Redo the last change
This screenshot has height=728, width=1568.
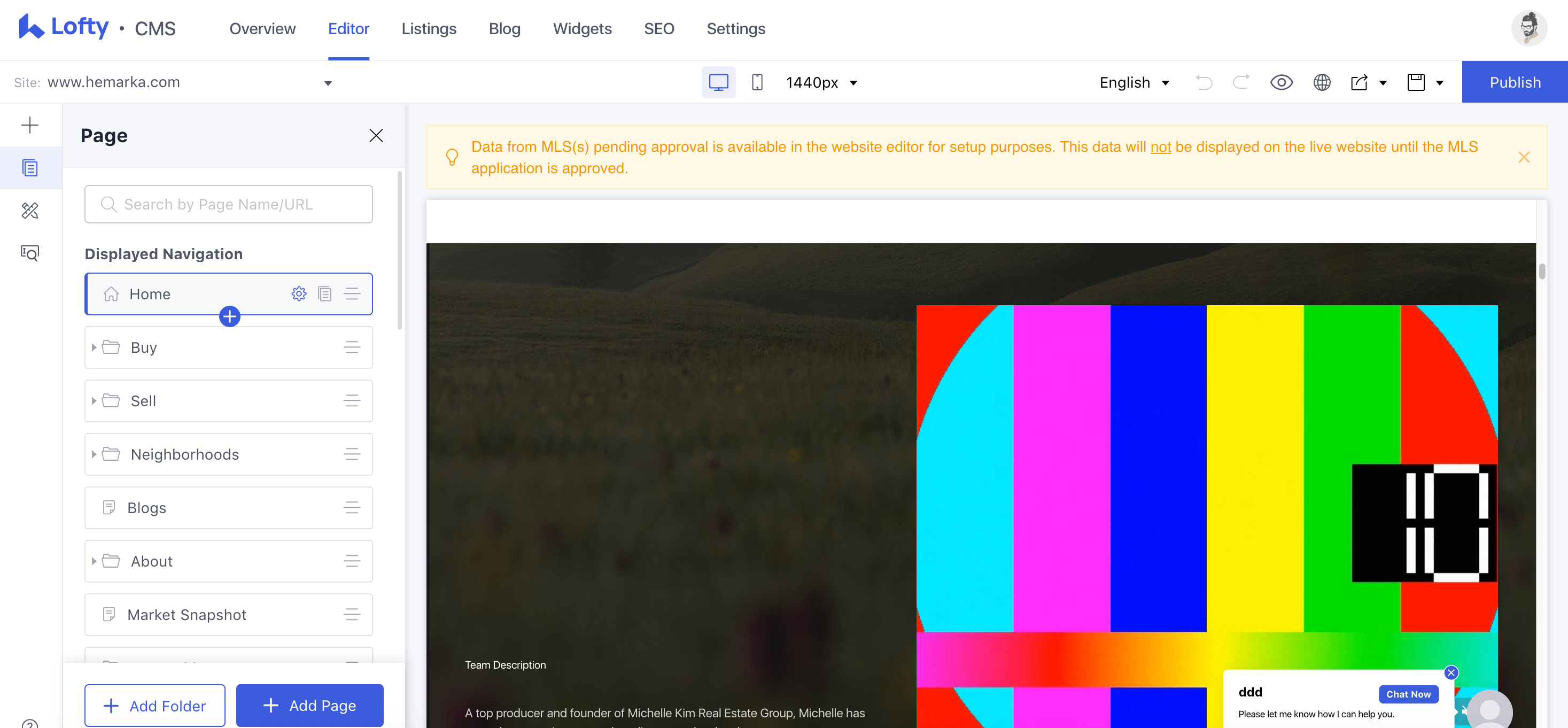pos(1241,82)
